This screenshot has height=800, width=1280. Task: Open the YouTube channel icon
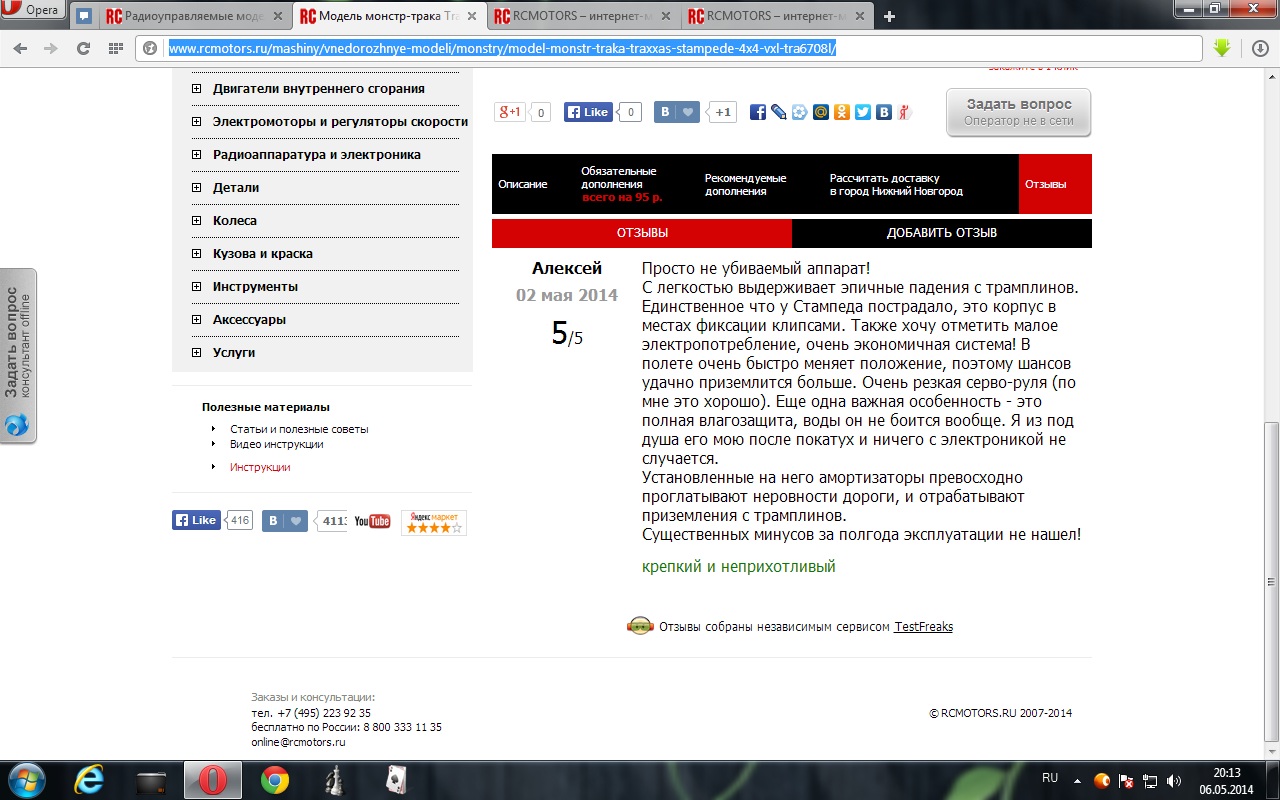point(372,521)
